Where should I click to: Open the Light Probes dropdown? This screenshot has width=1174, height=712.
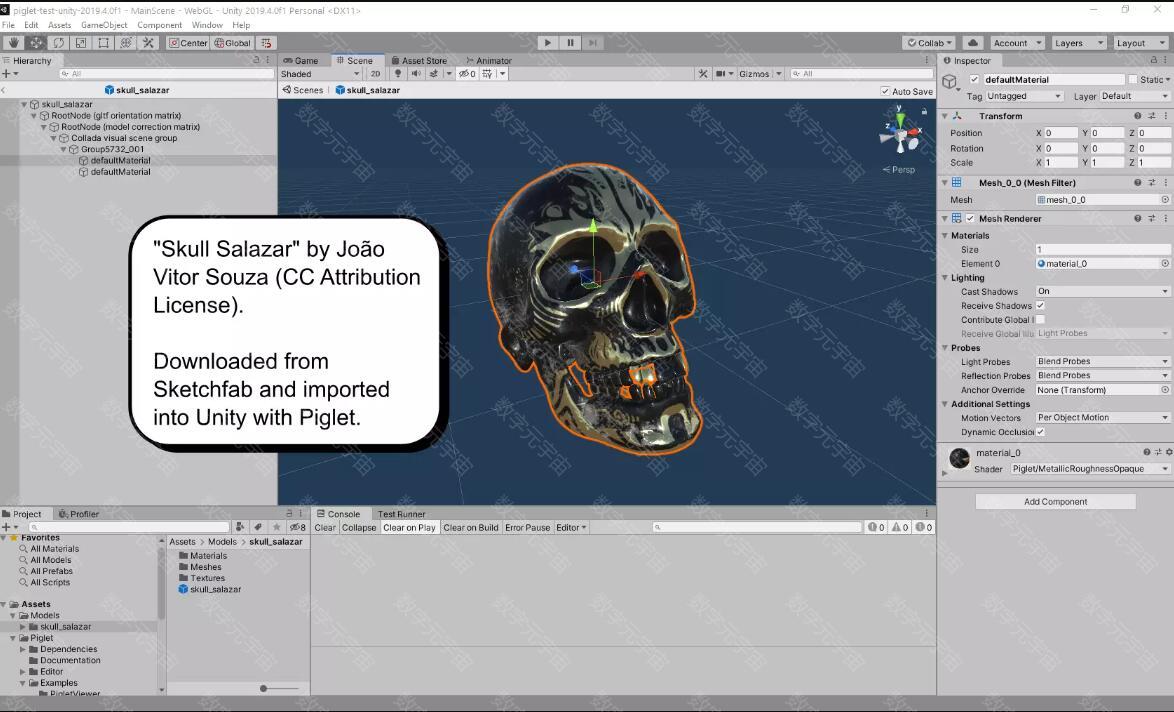tap(1103, 362)
